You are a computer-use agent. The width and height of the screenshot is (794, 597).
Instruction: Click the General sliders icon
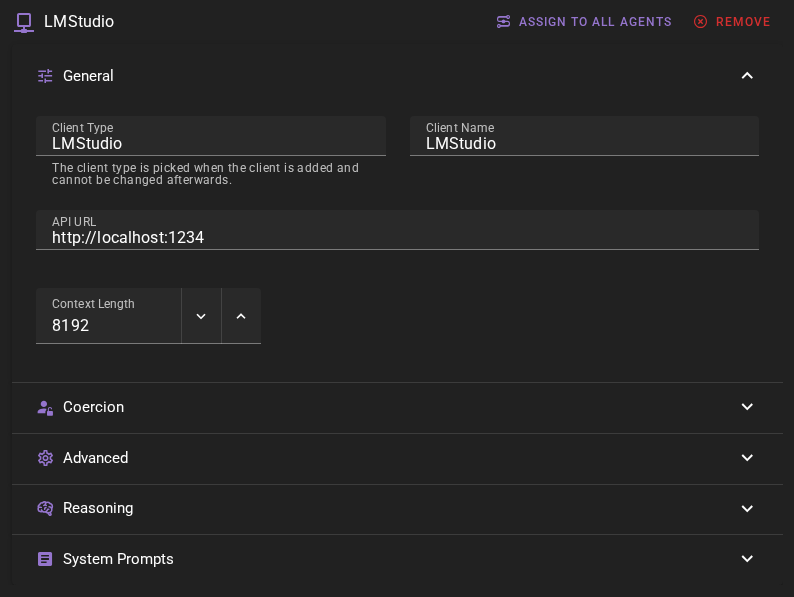[x=45, y=76]
